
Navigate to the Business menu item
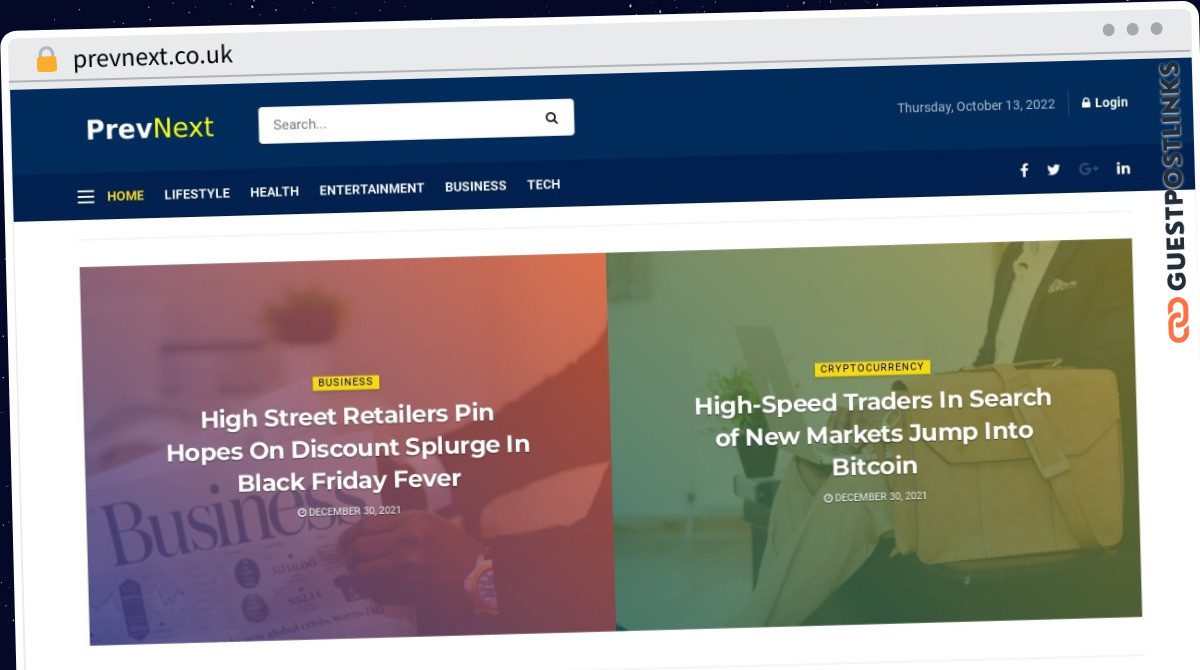click(x=476, y=186)
